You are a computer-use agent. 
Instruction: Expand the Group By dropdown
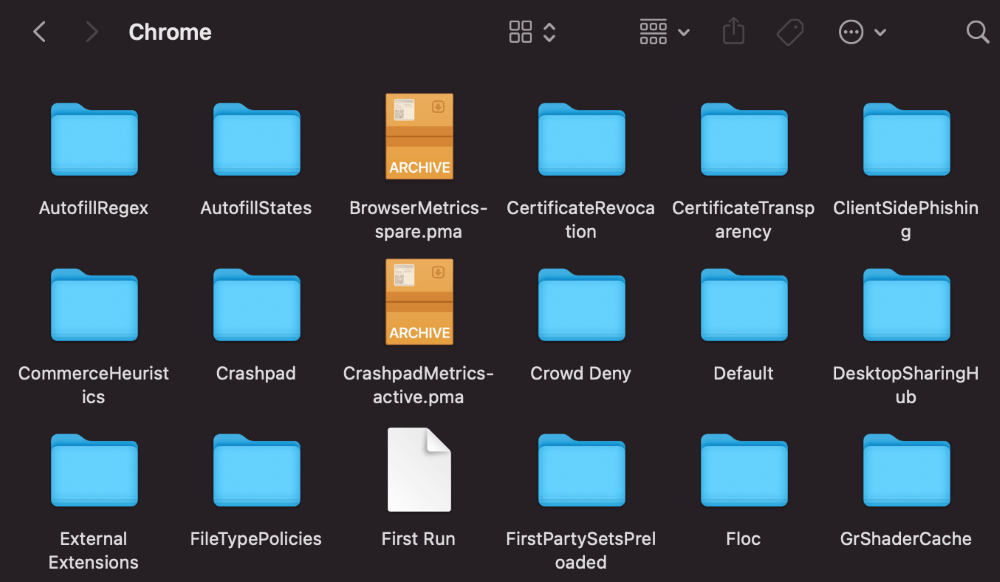pos(665,32)
